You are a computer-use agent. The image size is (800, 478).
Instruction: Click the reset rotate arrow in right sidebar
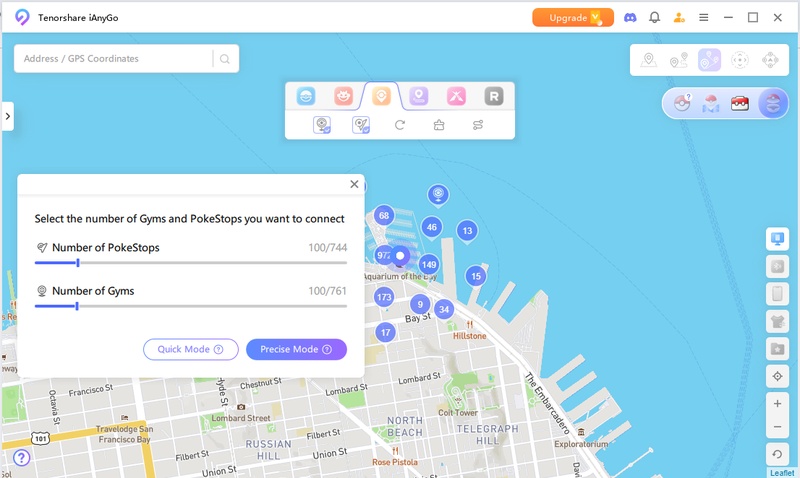(777, 454)
